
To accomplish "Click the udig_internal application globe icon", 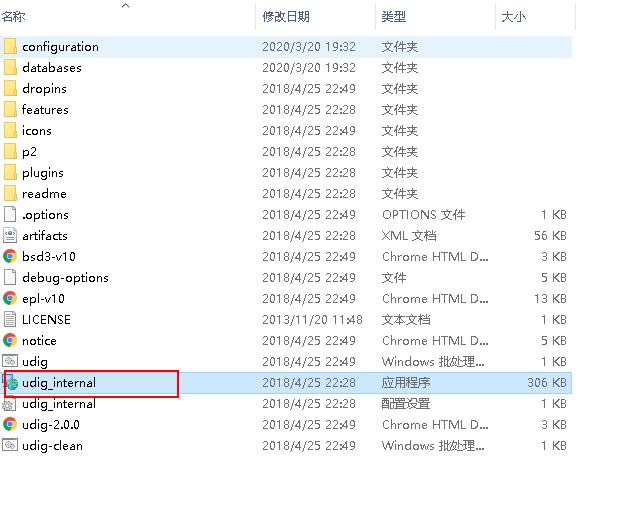I will point(11,383).
